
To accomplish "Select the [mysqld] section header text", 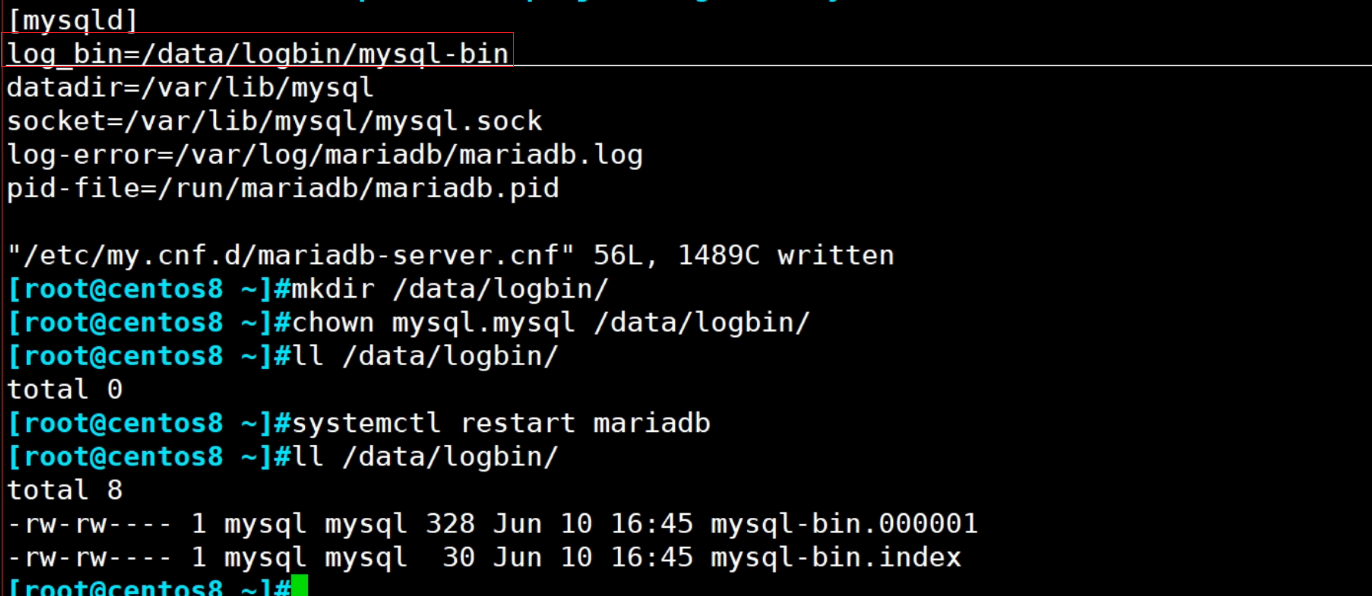I will coord(73,21).
